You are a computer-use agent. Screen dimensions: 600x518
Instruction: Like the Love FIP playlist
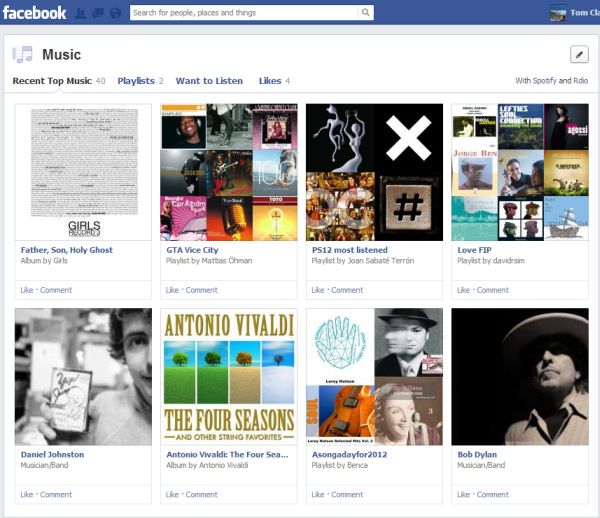pyautogui.click(x=463, y=290)
